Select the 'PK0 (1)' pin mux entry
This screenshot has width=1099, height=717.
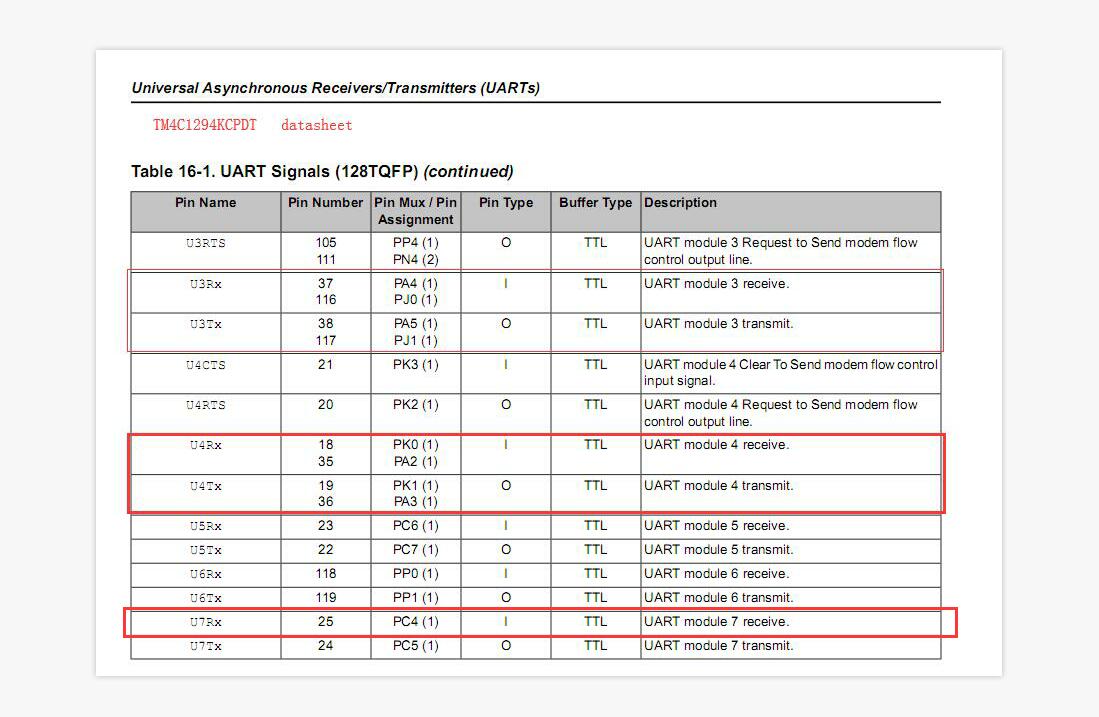[416, 445]
